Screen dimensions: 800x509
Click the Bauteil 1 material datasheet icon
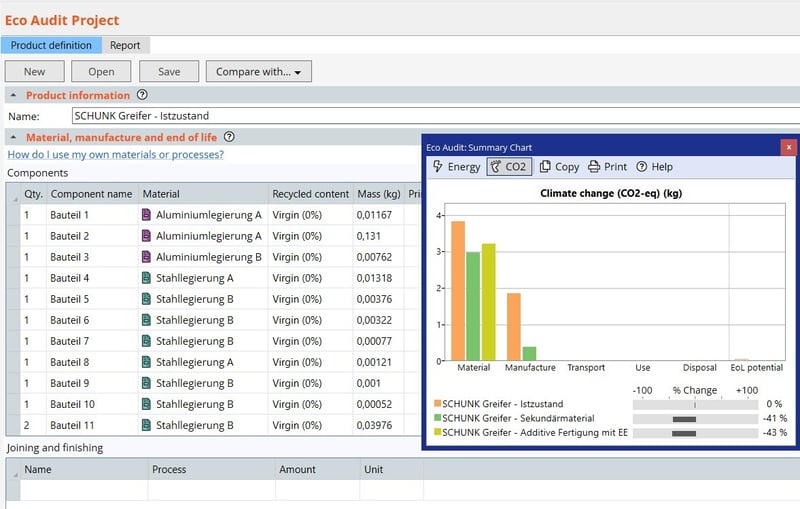[x=147, y=215]
